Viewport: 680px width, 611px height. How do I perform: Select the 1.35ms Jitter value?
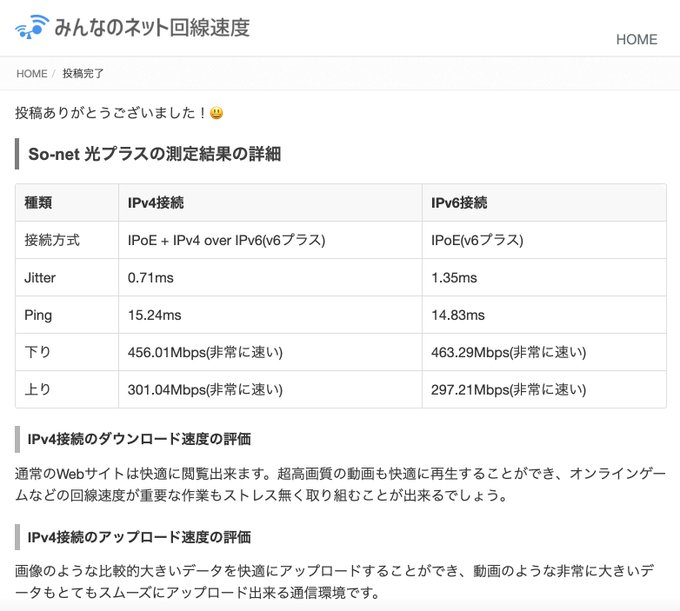tap(454, 278)
